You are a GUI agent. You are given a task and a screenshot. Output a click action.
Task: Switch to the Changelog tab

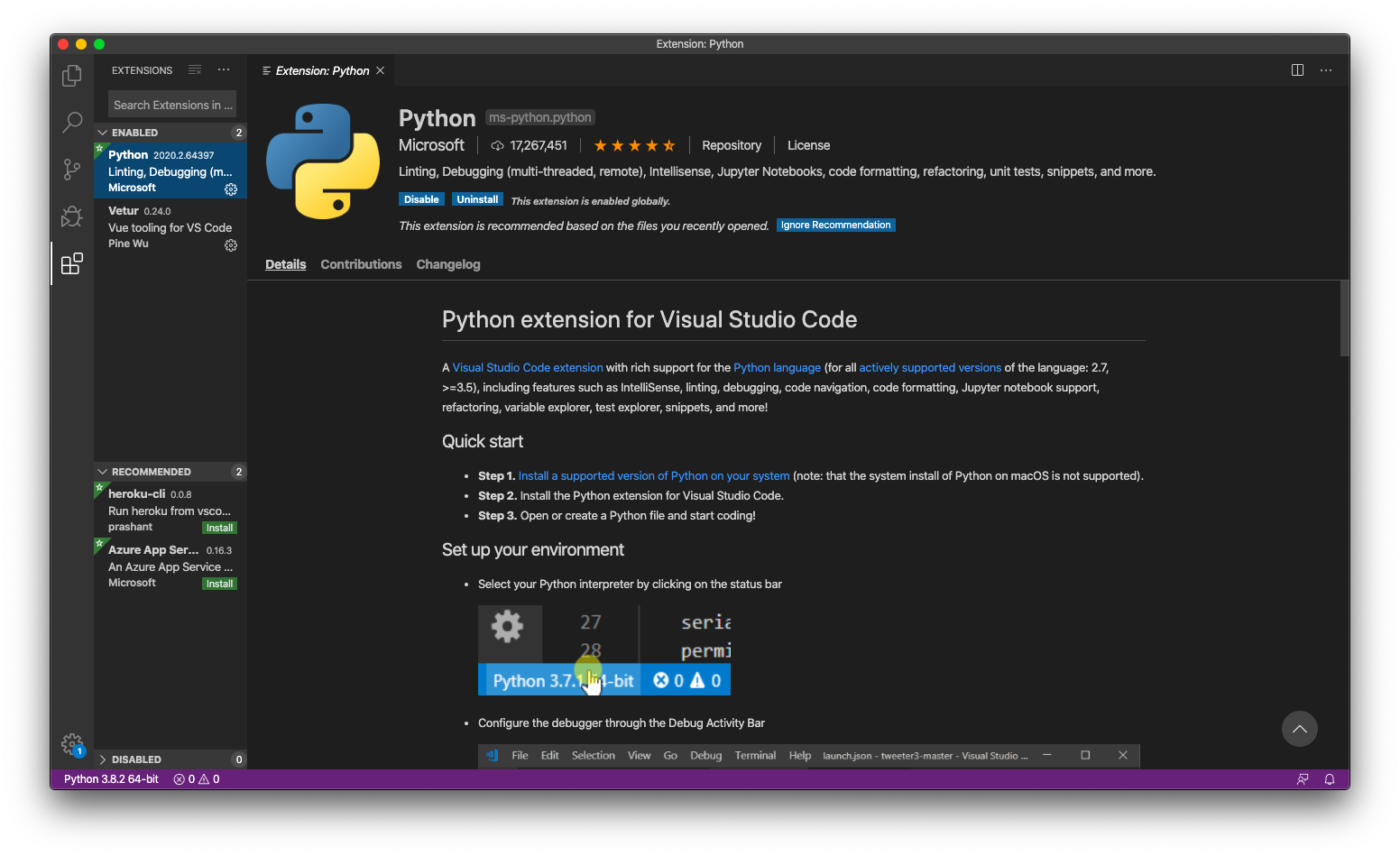point(448,264)
